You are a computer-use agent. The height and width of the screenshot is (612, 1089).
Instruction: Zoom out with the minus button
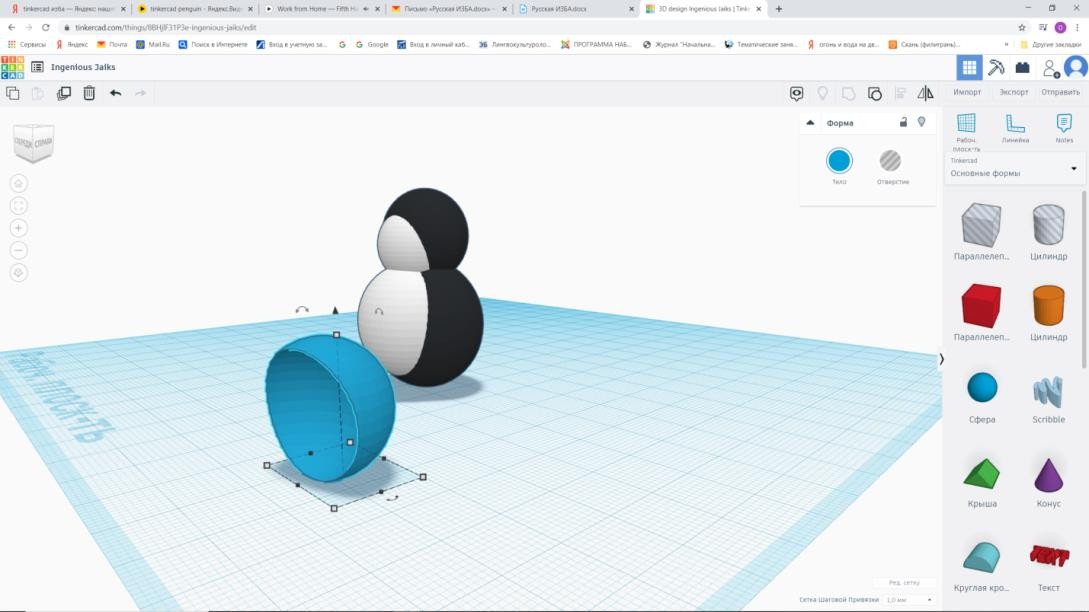[19, 250]
